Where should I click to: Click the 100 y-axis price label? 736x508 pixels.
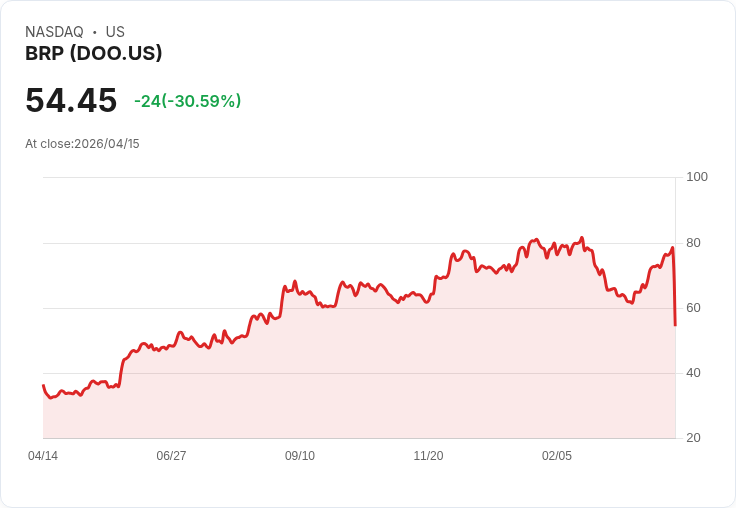pyautogui.click(x=696, y=177)
